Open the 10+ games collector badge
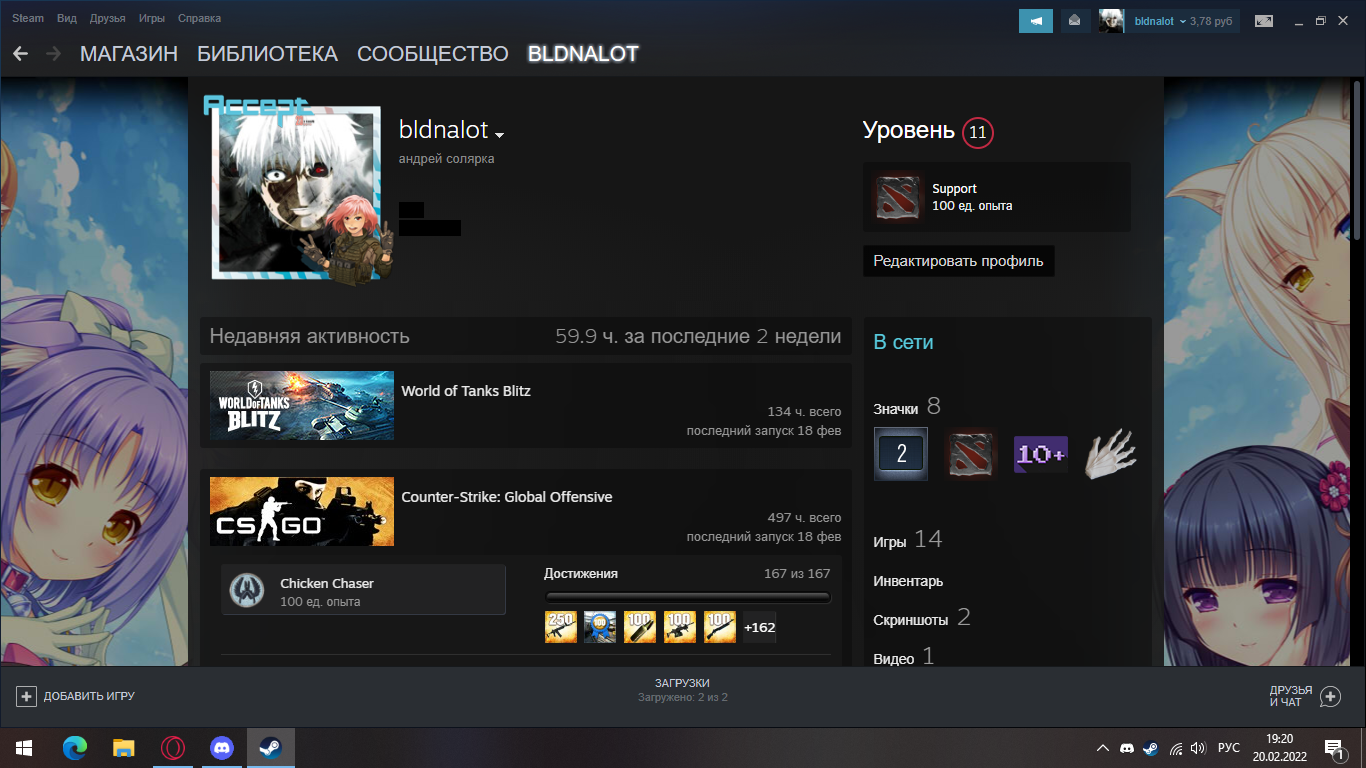 1041,454
